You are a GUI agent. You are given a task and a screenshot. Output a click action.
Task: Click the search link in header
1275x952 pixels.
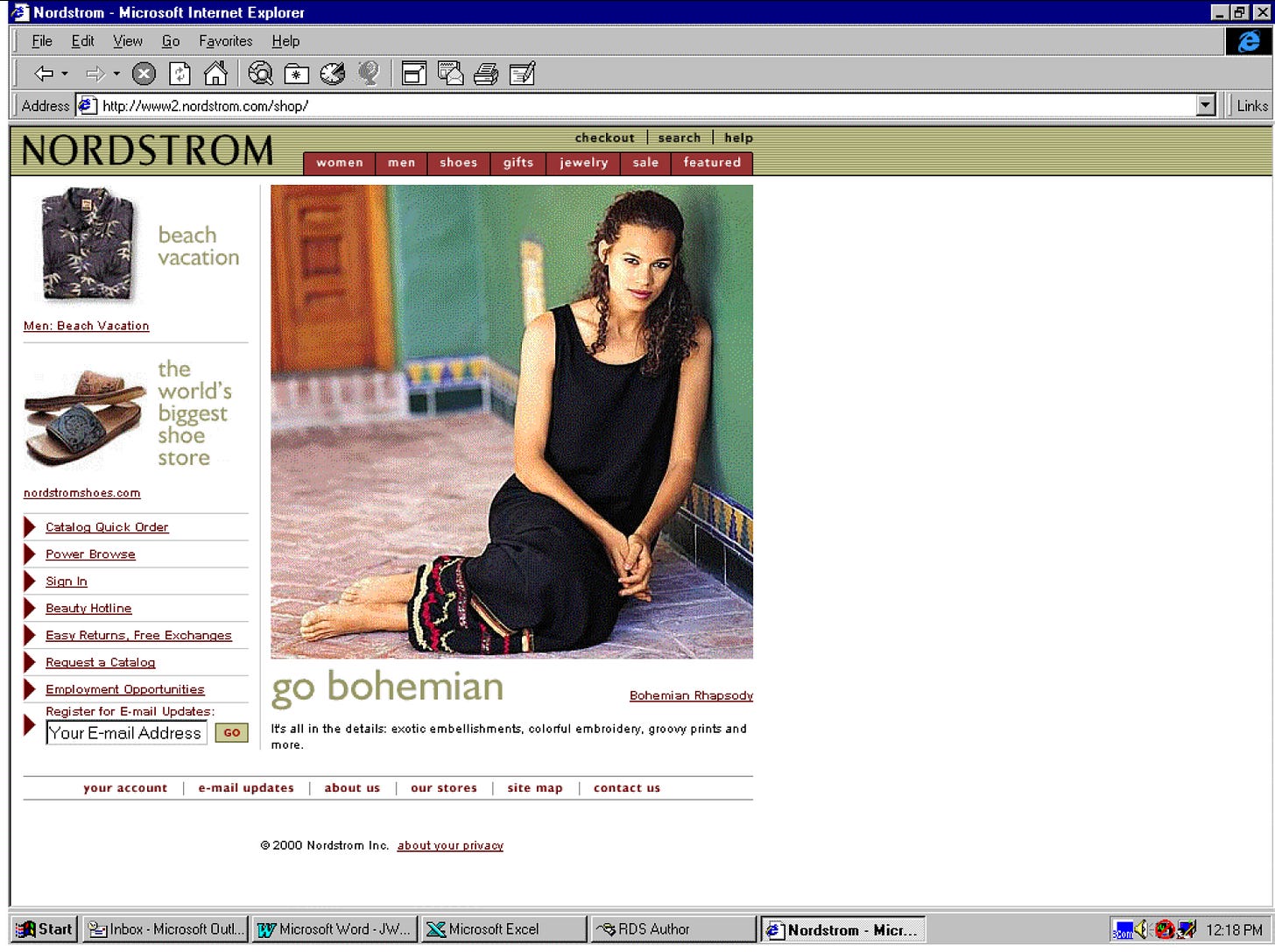680,138
